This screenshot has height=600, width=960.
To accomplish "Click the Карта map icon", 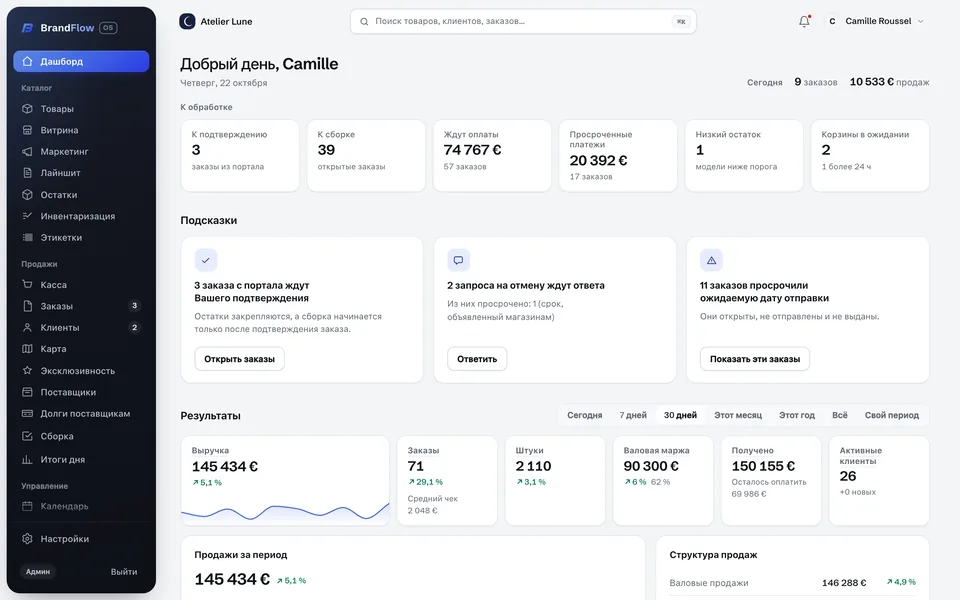I will [27, 349].
